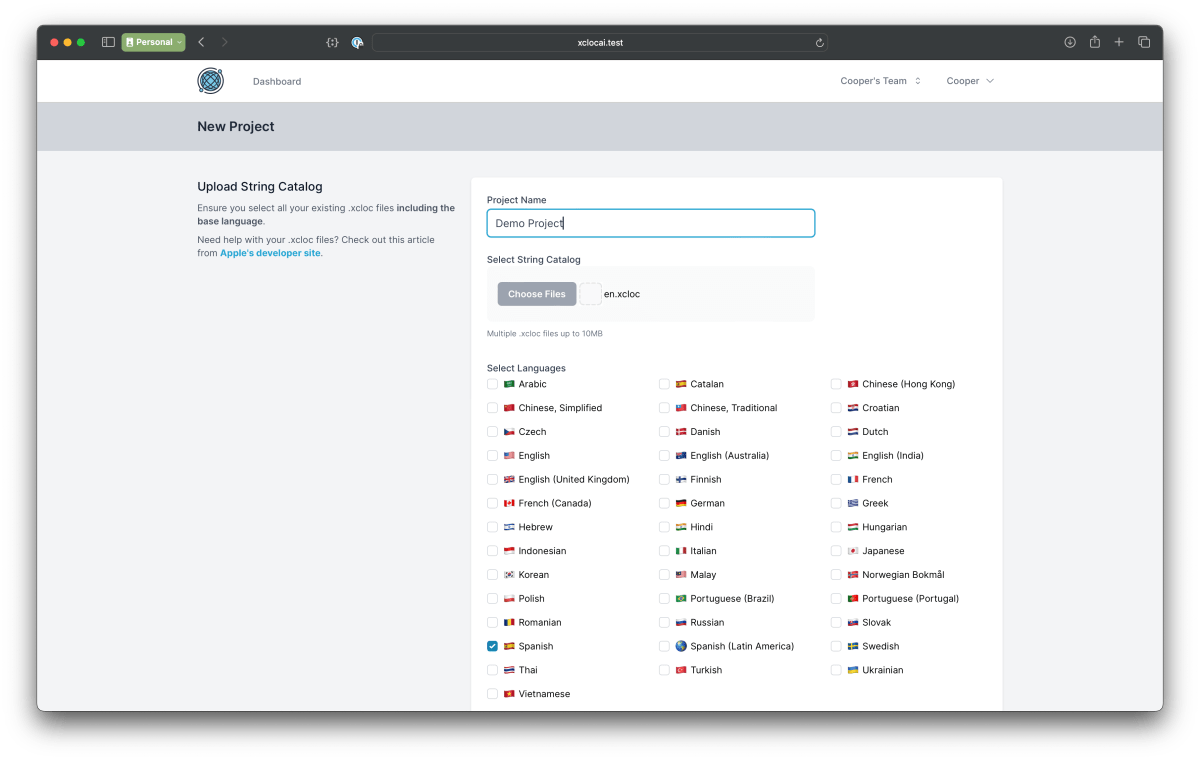This screenshot has width=1200, height=760.
Task: Check the Thai checkbox
Action: 492,670
